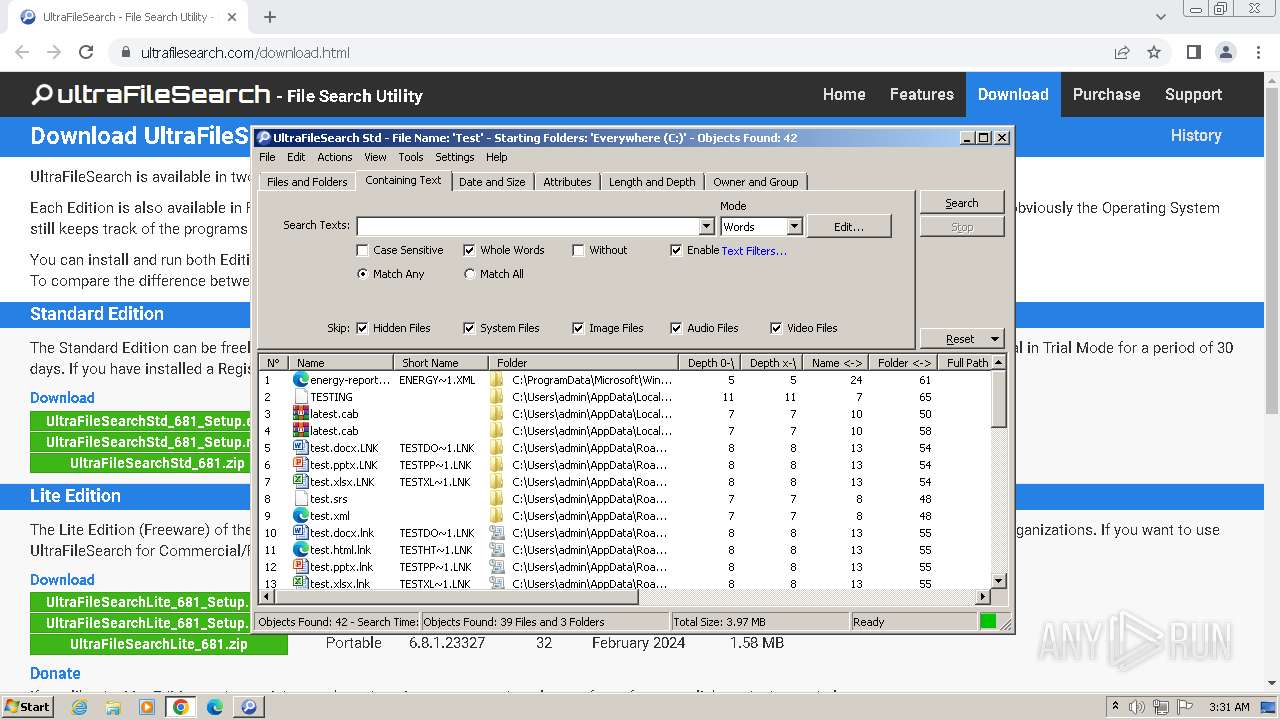The height and width of the screenshot is (720, 1280).
Task: Switch to the Files and Folders tab
Action: point(307,182)
